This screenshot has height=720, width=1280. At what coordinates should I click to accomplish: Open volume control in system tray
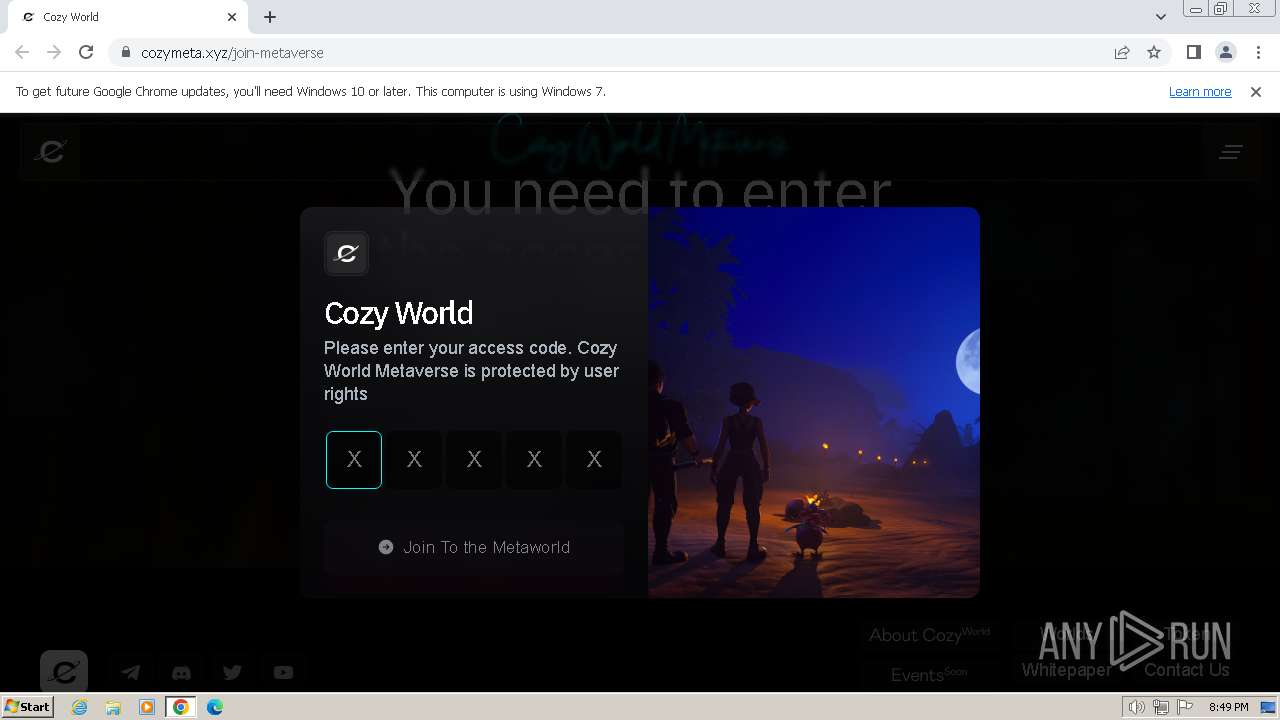pyautogui.click(x=1137, y=707)
